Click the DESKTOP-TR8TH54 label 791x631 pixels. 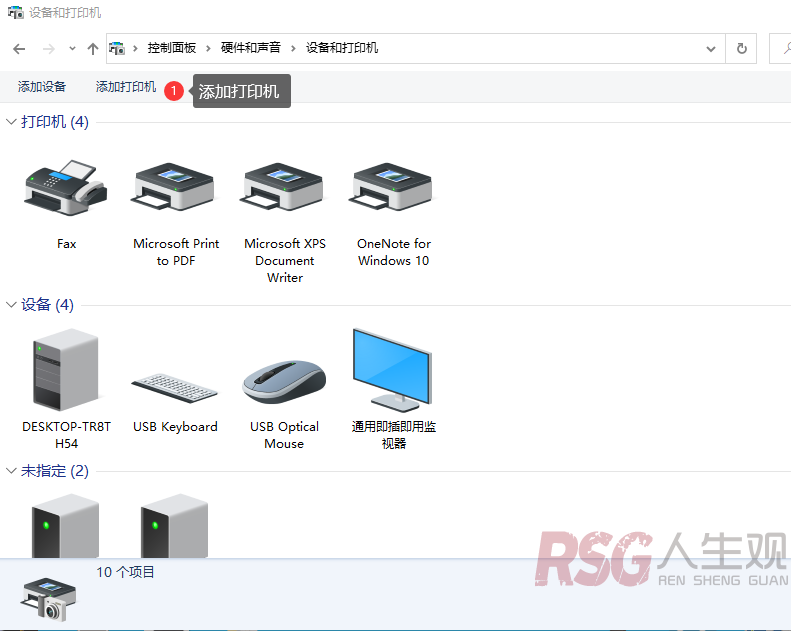(x=67, y=435)
